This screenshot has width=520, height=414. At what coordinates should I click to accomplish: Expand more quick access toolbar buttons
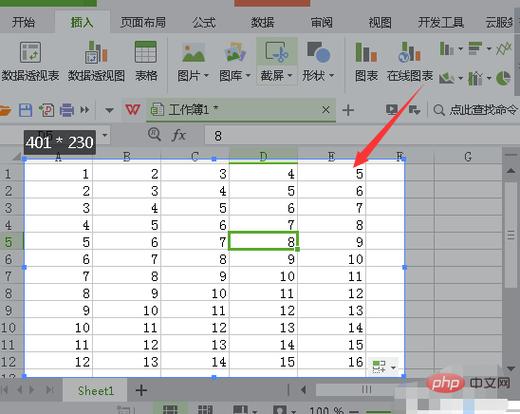85,110
